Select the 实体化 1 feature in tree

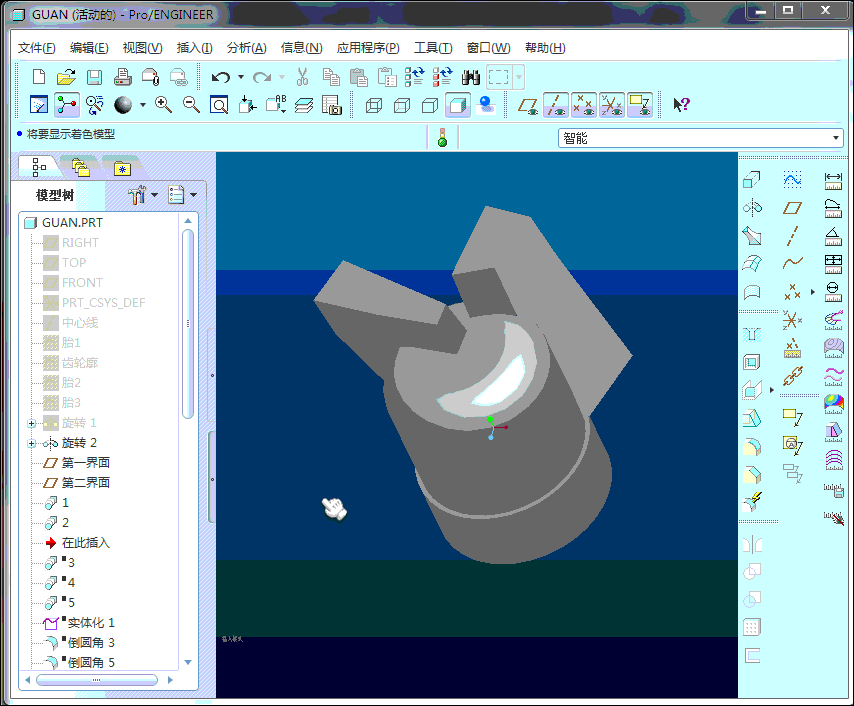pos(91,623)
